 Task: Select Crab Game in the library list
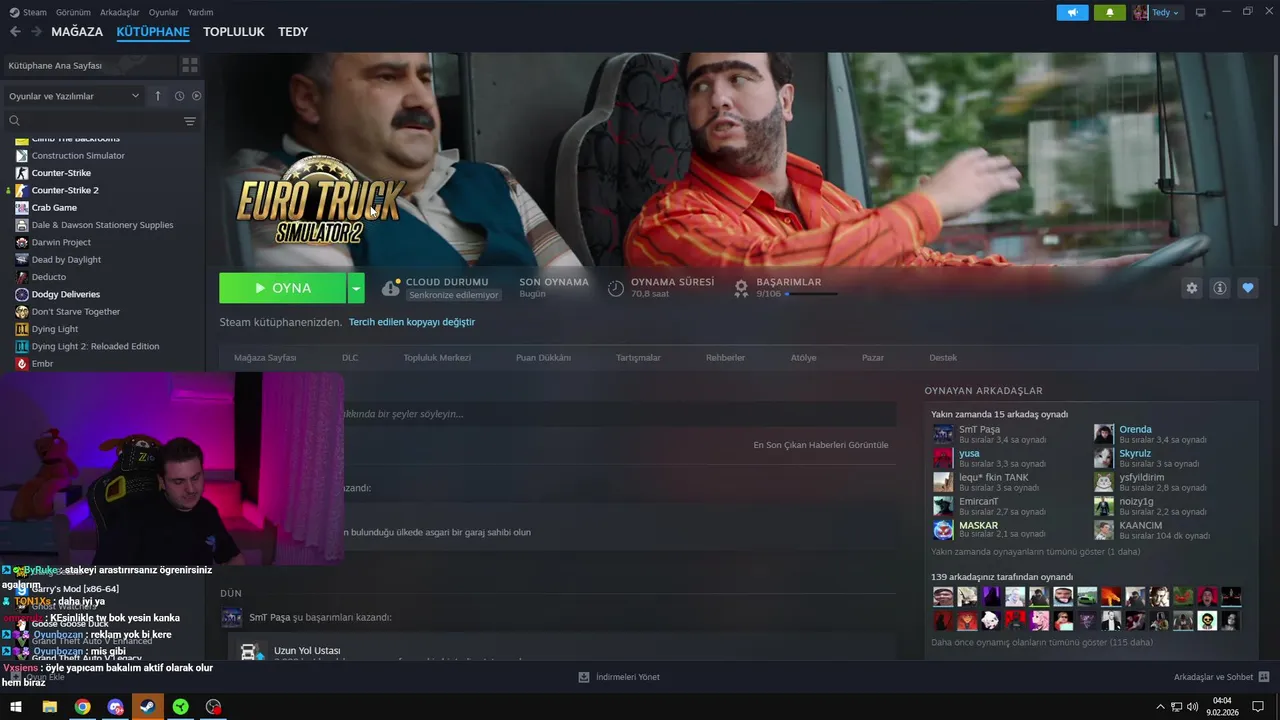pos(54,207)
